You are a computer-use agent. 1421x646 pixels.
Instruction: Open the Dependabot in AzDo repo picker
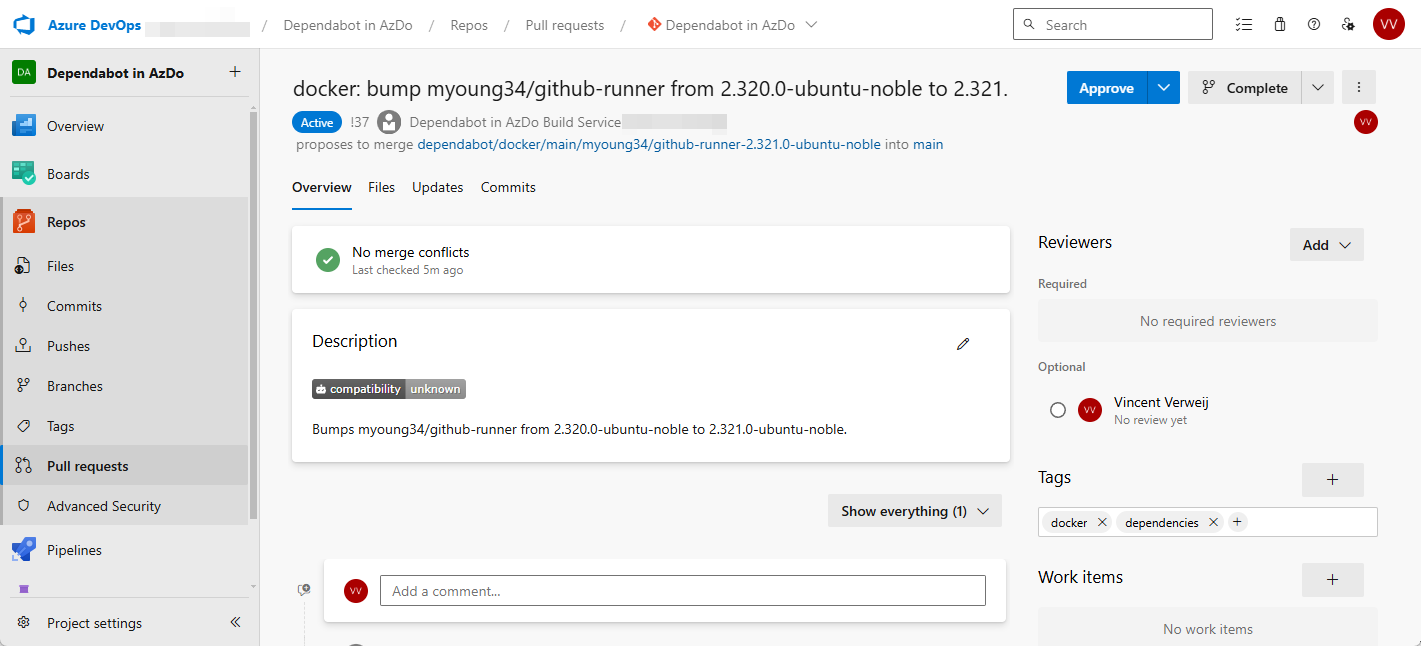[732, 25]
